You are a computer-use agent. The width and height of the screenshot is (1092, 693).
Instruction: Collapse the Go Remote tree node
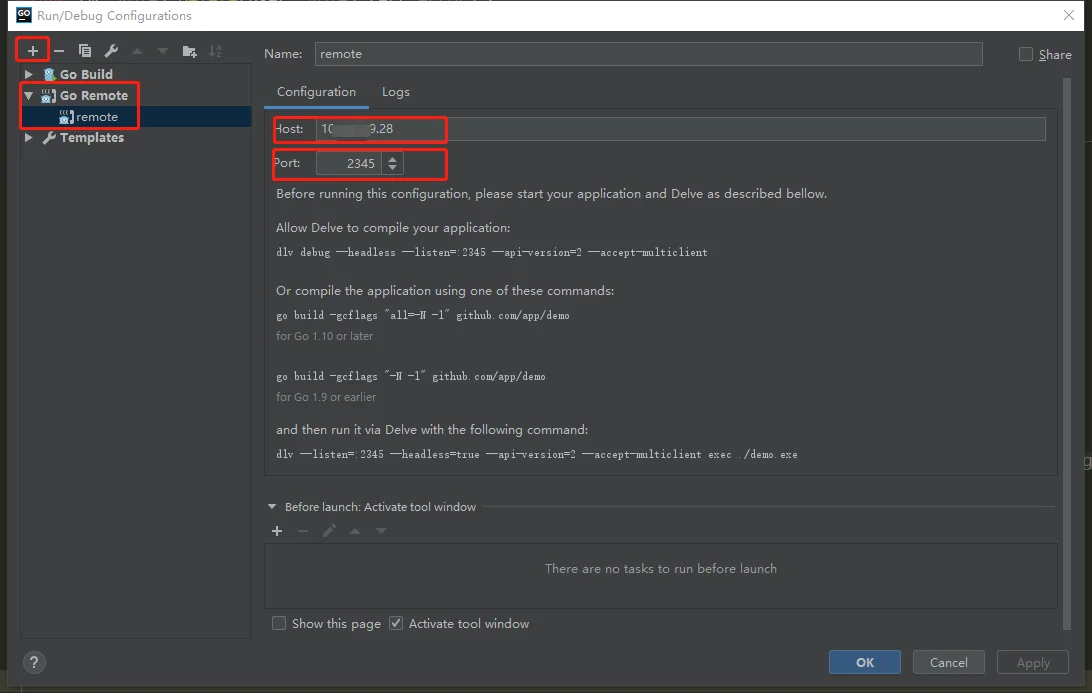tap(29, 96)
